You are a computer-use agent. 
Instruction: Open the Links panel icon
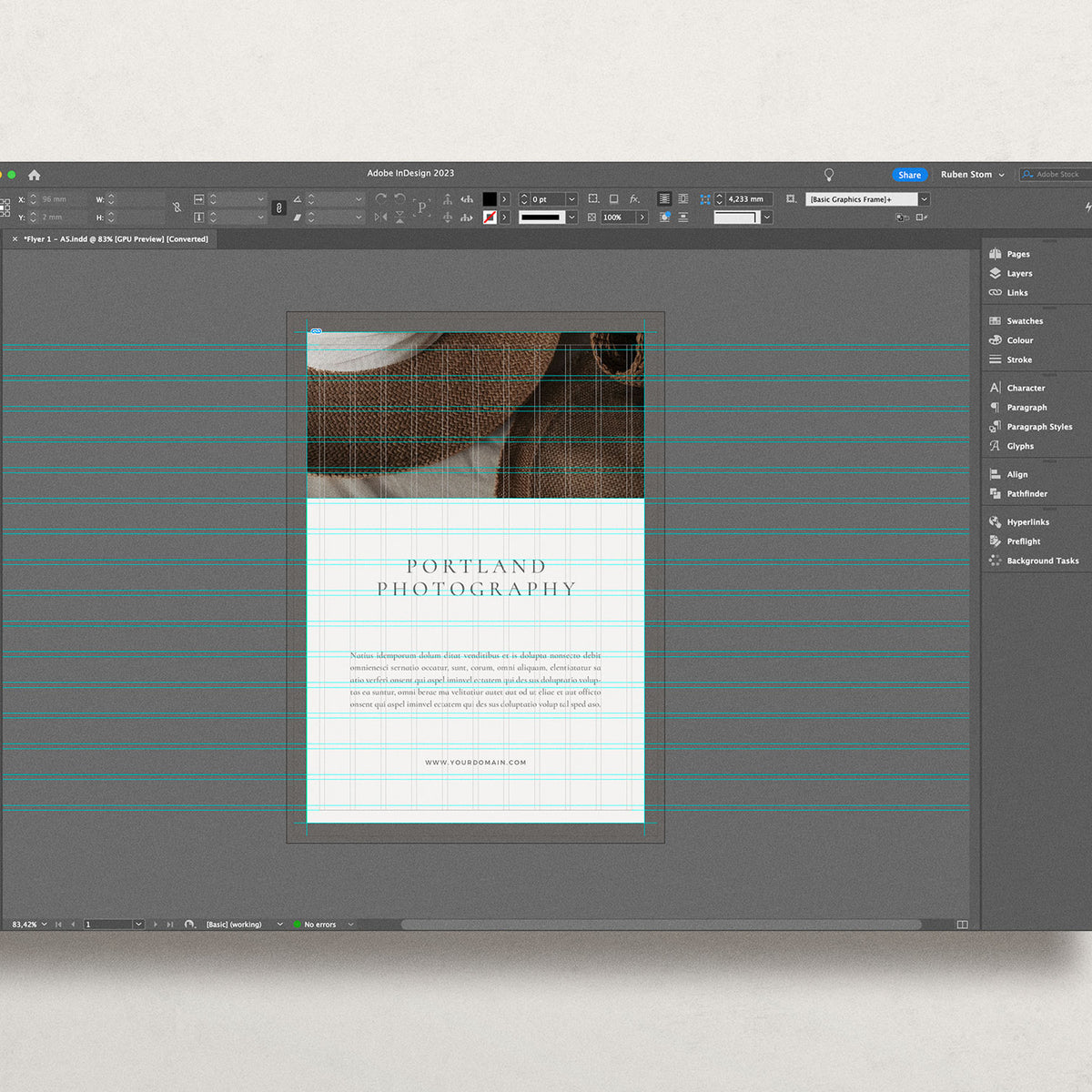(x=995, y=292)
